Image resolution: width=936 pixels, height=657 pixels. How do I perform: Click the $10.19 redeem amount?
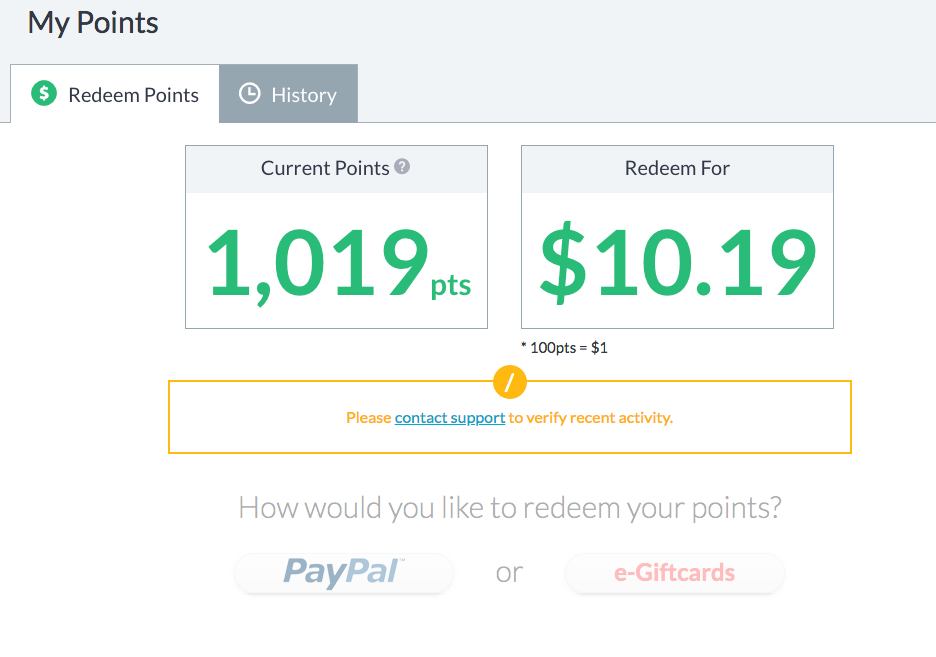click(678, 263)
